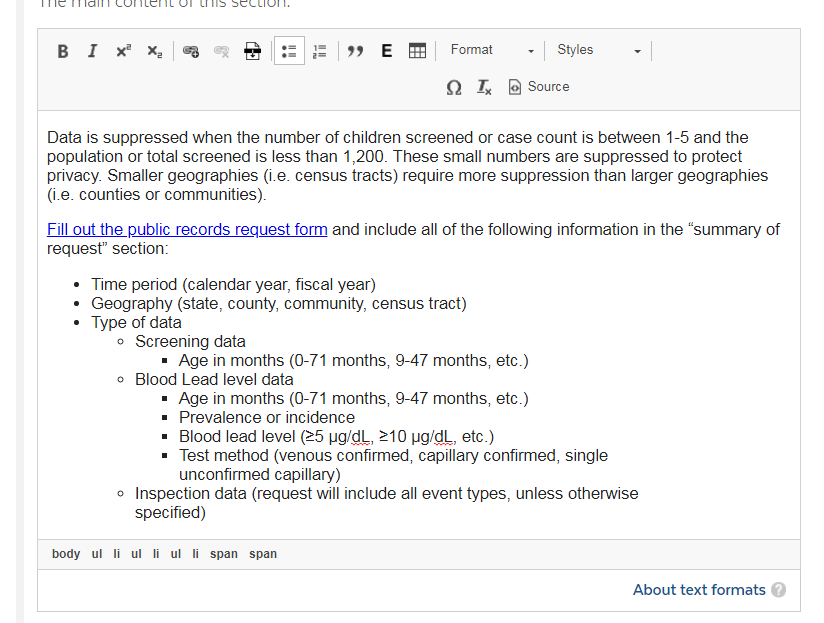Select the first li in the elements path
The width and height of the screenshot is (824, 623).
point(117,554)
